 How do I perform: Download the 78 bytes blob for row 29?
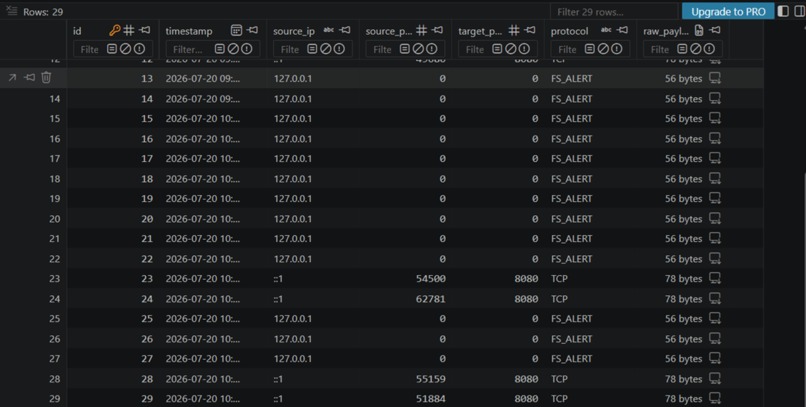coord(715,398)
